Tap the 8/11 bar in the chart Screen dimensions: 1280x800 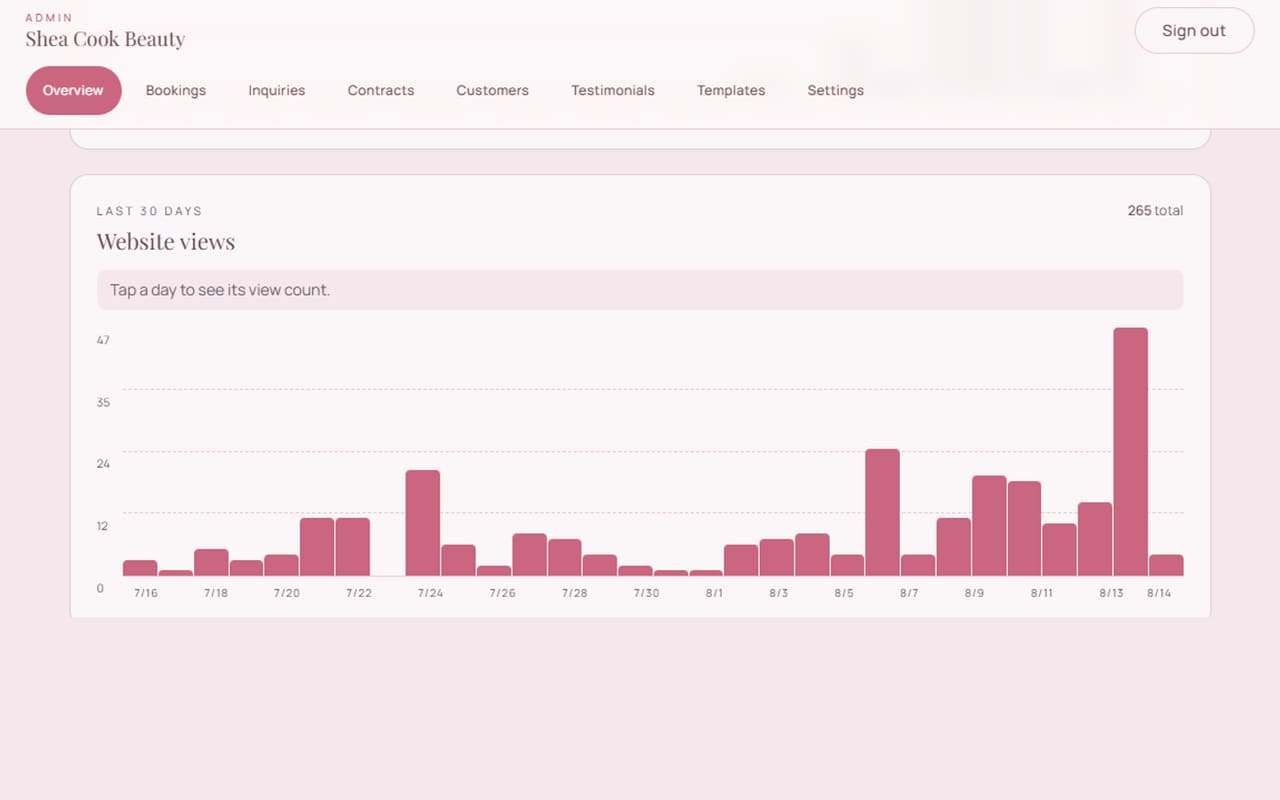[1060, 550]
